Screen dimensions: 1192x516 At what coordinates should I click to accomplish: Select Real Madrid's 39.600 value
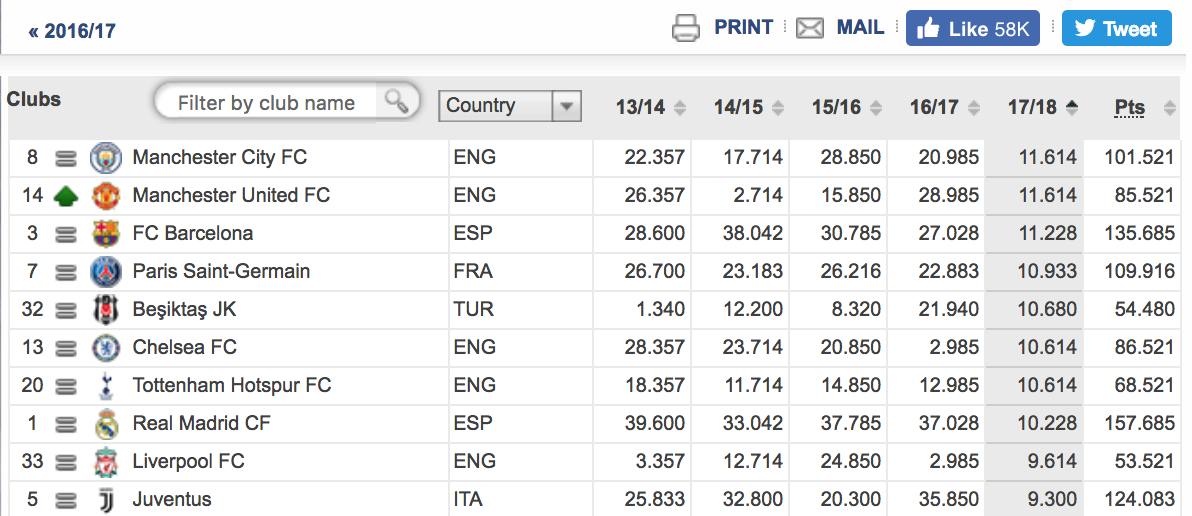coord(655,423)
